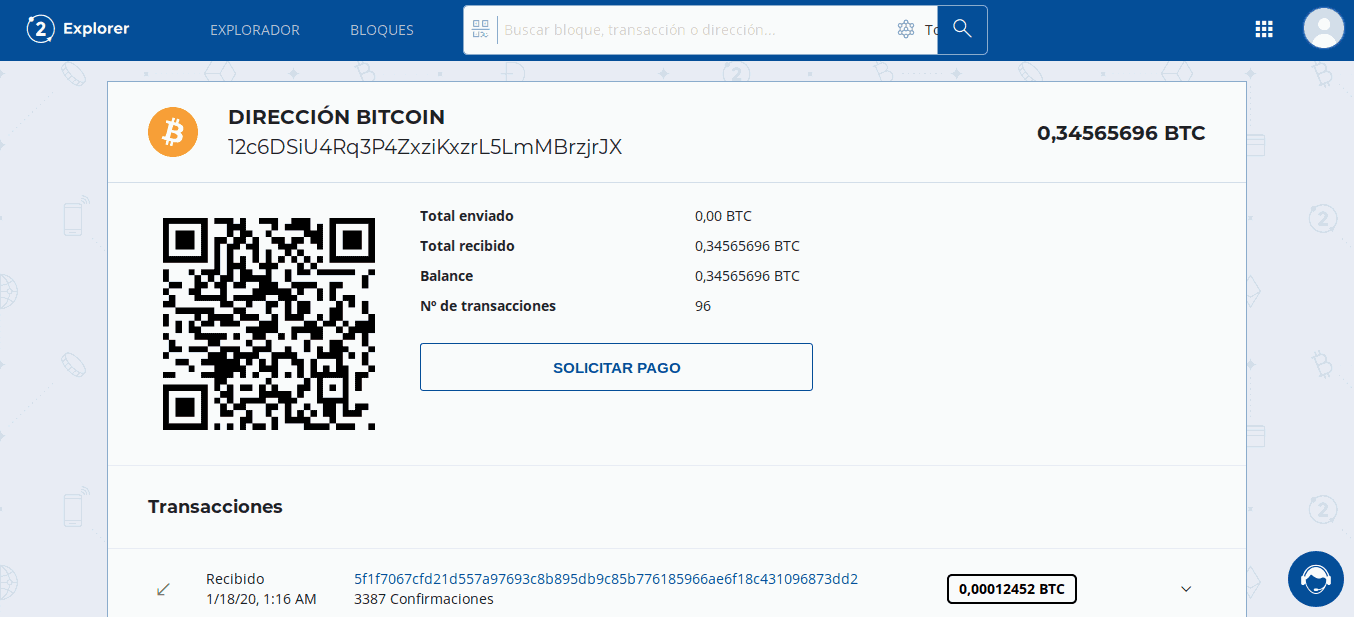Image resolution: width=1354 pixels, height=617 pixels.
Task: Open transaction hash 5f1f7067cfd2... link
Action: point(606,579)
